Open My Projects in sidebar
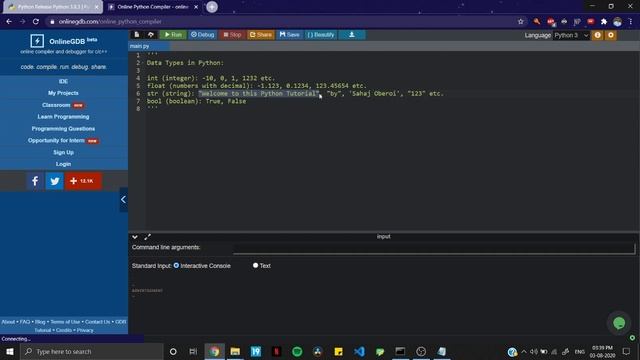Screen dimensions: 640x360 tap(63, 93)
